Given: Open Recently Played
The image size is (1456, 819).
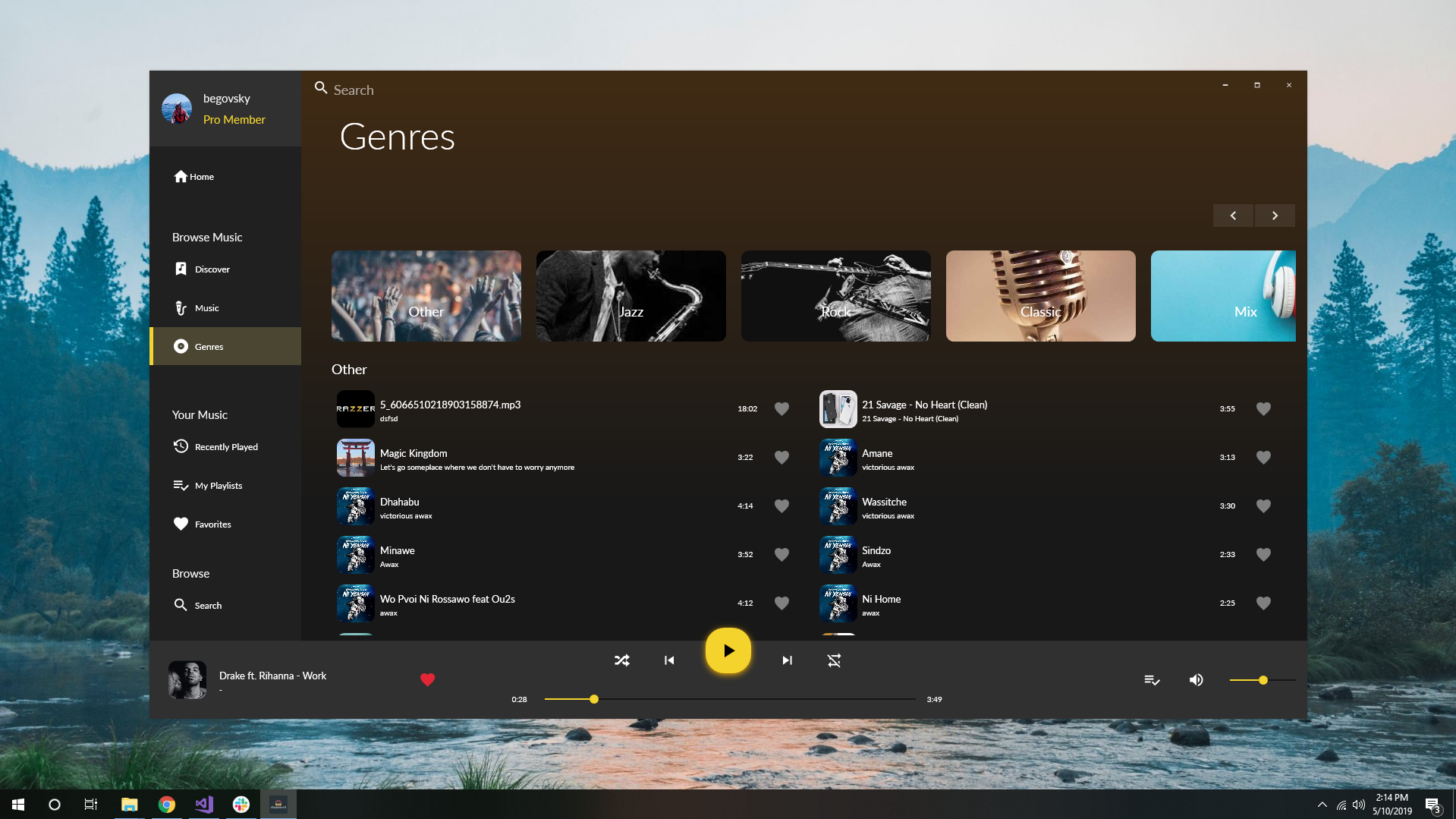Looking at the screenshot, I should [x=226, y=446].
